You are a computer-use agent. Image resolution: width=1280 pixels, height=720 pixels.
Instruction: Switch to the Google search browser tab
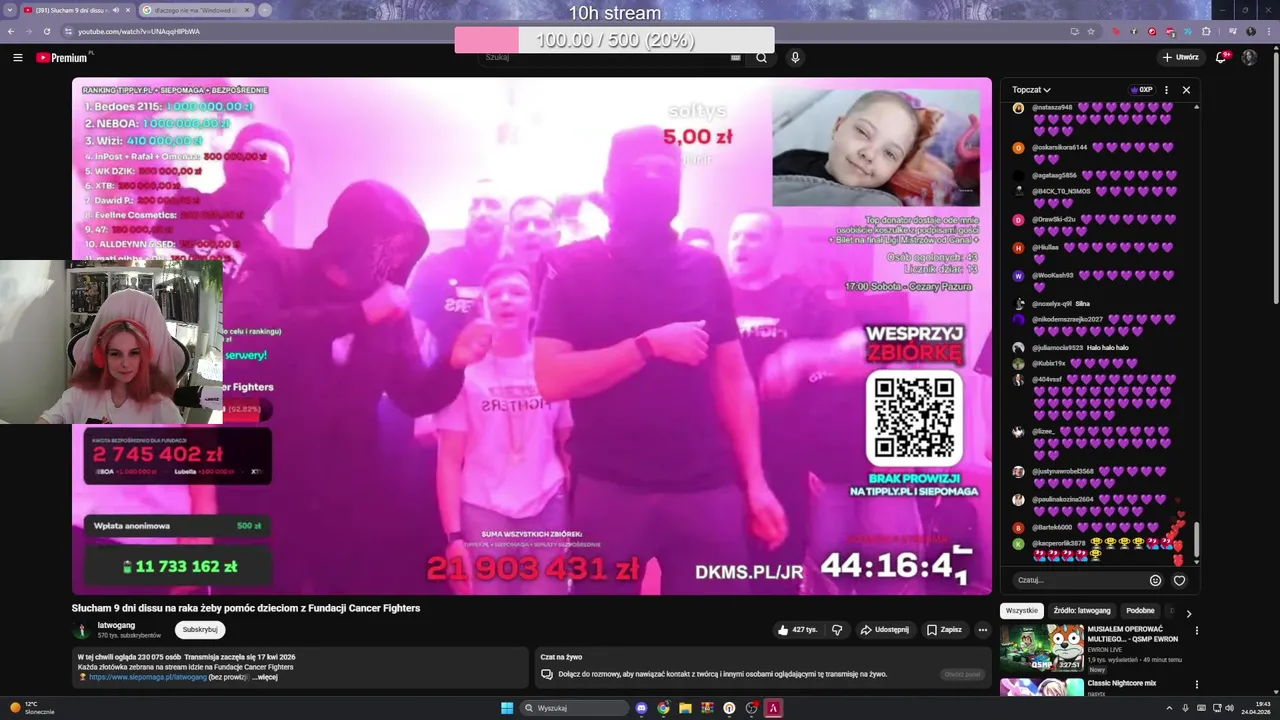point(196,10)
